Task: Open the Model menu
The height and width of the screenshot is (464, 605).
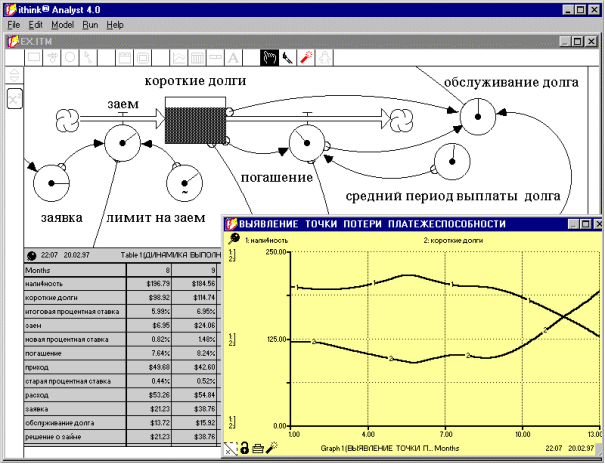Action: tap(63, 25)
